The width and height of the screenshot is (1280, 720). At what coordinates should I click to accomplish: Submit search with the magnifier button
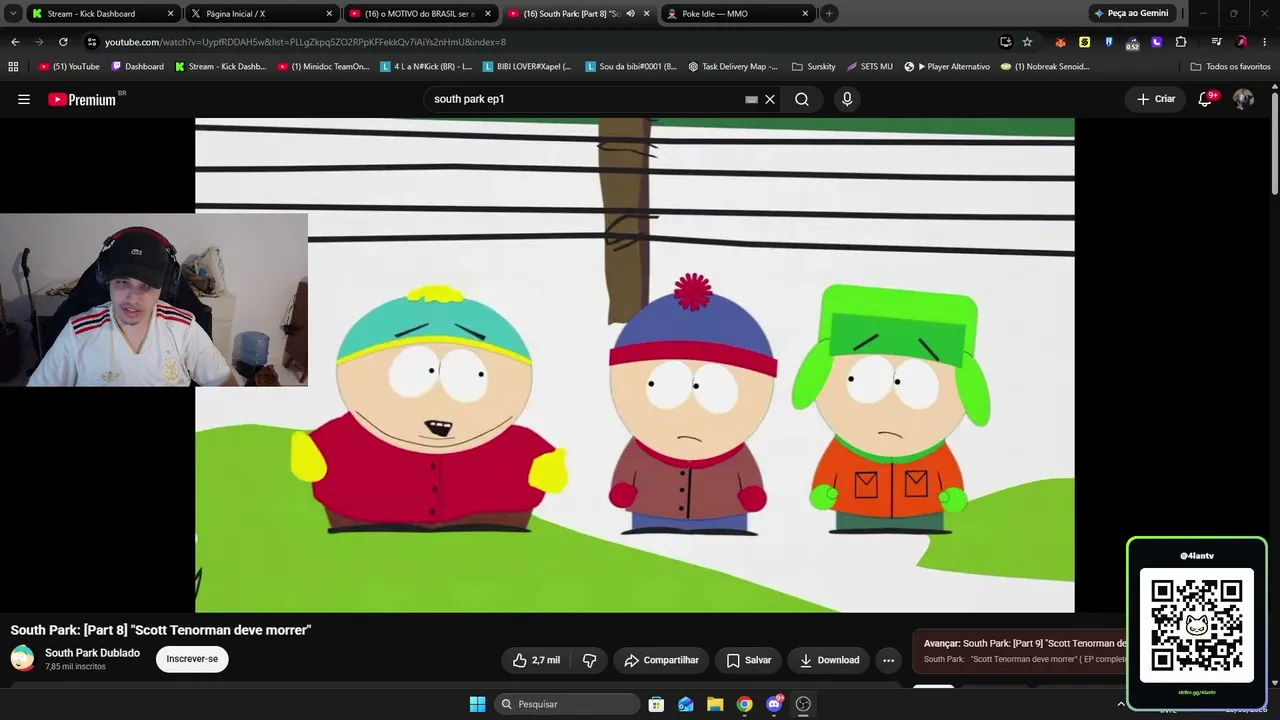pyautogui.click(x=802, y=99)
